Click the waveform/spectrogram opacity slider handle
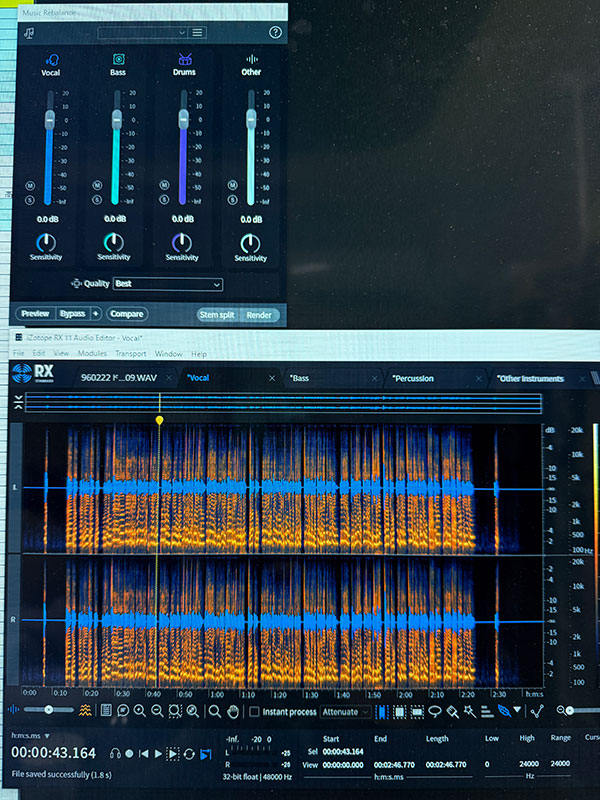The height and width of the screenshot is (800, 600). click(48, 710)
